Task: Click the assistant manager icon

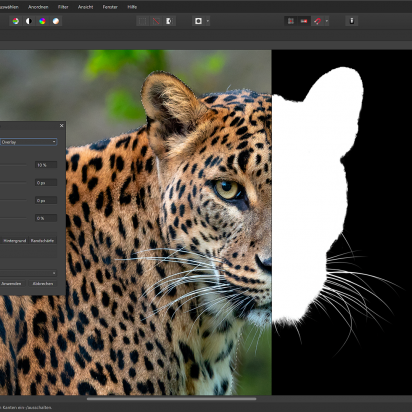Action: [x=351, y=21]
